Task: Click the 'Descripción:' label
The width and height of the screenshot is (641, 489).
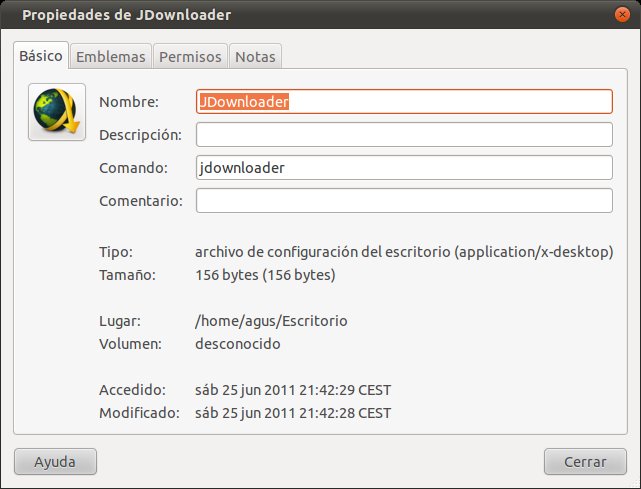Action: [x=140, y=135]
